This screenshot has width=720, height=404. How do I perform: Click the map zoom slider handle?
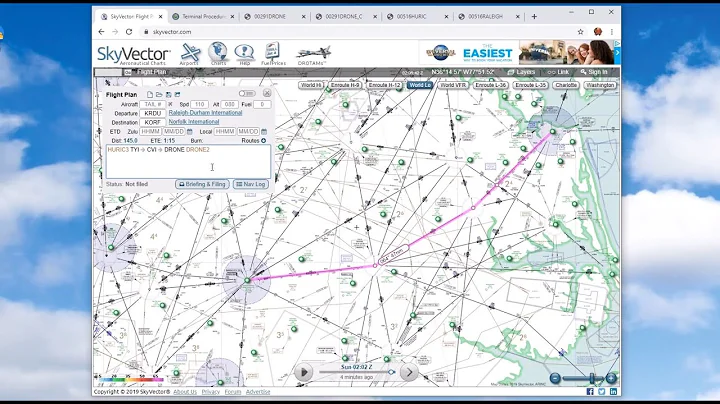[593, 378]
